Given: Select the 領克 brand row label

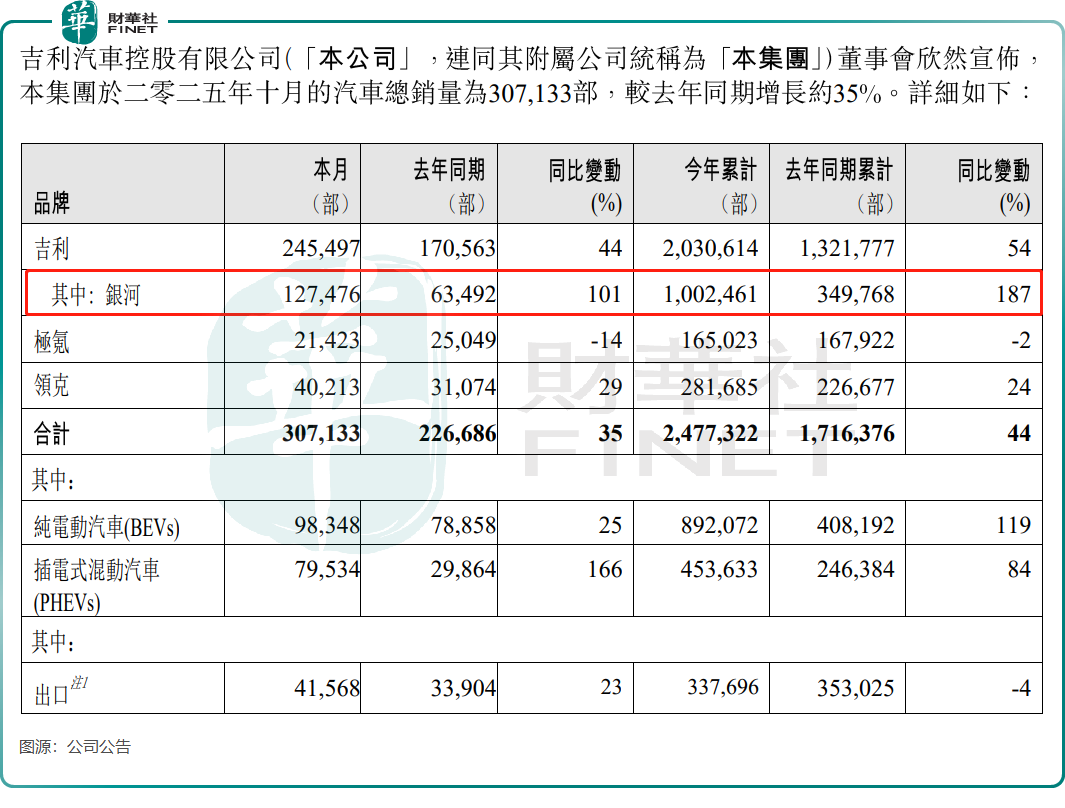Looking at the screenshot, I should [x=52, y=387].
